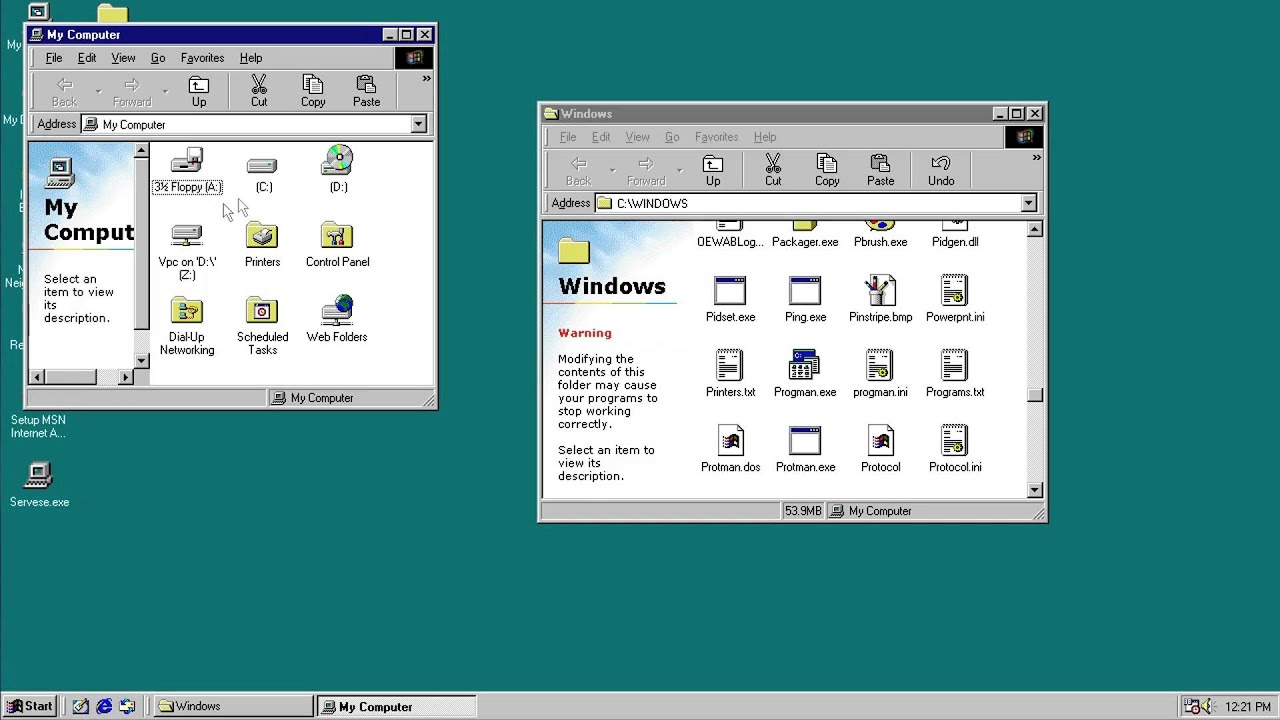Viewport: 1280px width, 720px height.
Task: Open View menu in My Computer window
Action: tap(123, 58)
